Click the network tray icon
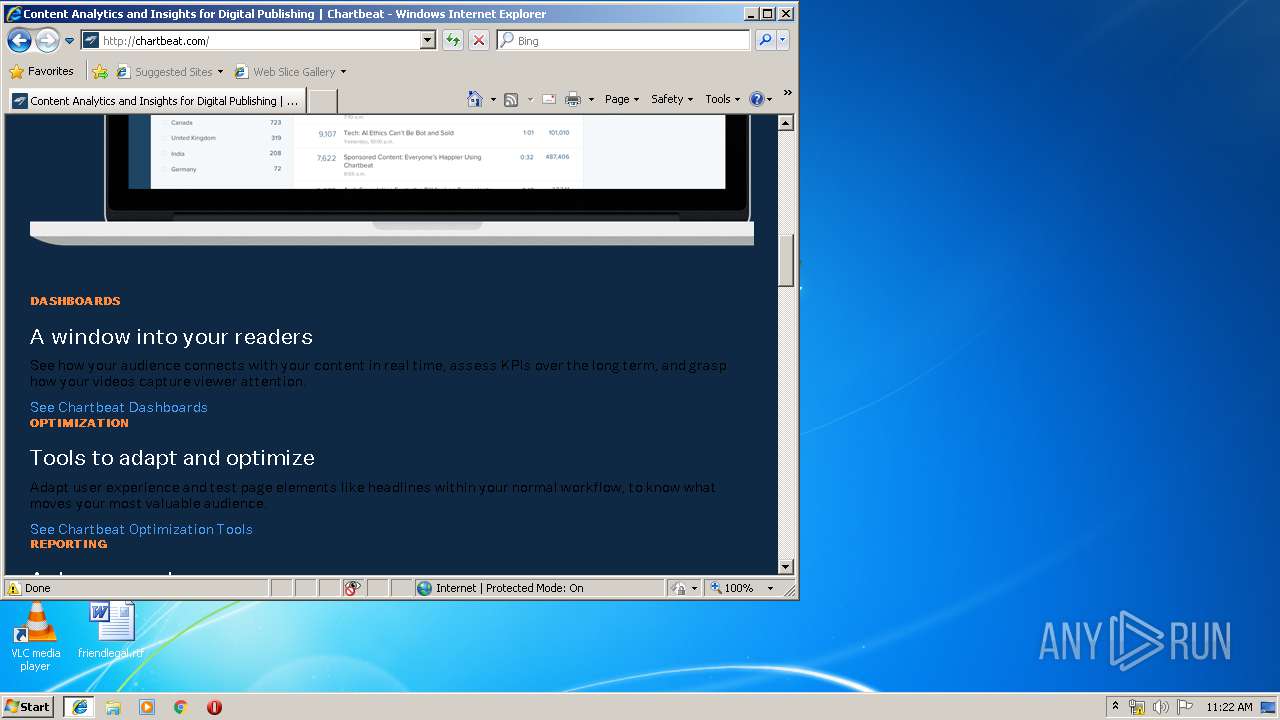Viewport: 1280px width, 720px height. click(x=1137, y=707)
